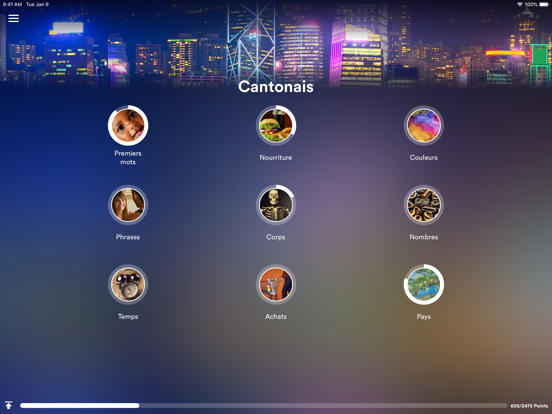Click the Nourriture label

[276, 158]
